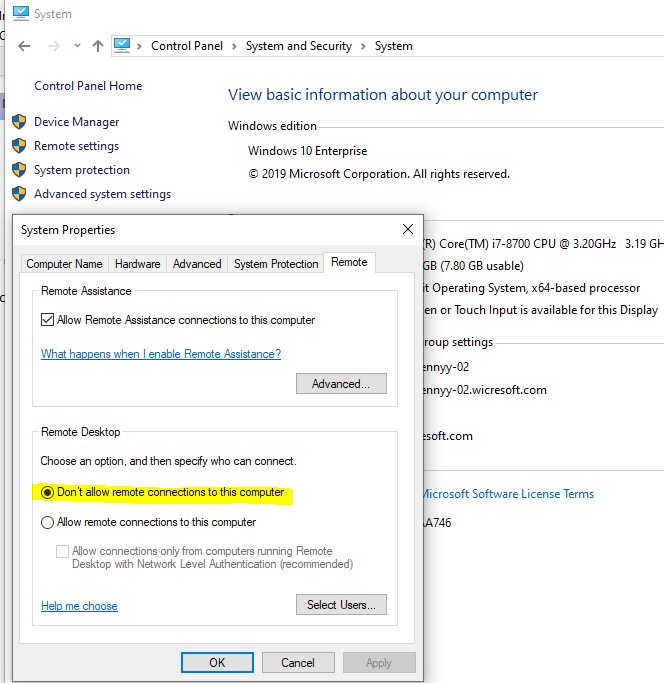The width and height of the screenshot is (664, 683).
Task: Expand chevron before Control Panel breadcrumb
Action: pos(139,46)
